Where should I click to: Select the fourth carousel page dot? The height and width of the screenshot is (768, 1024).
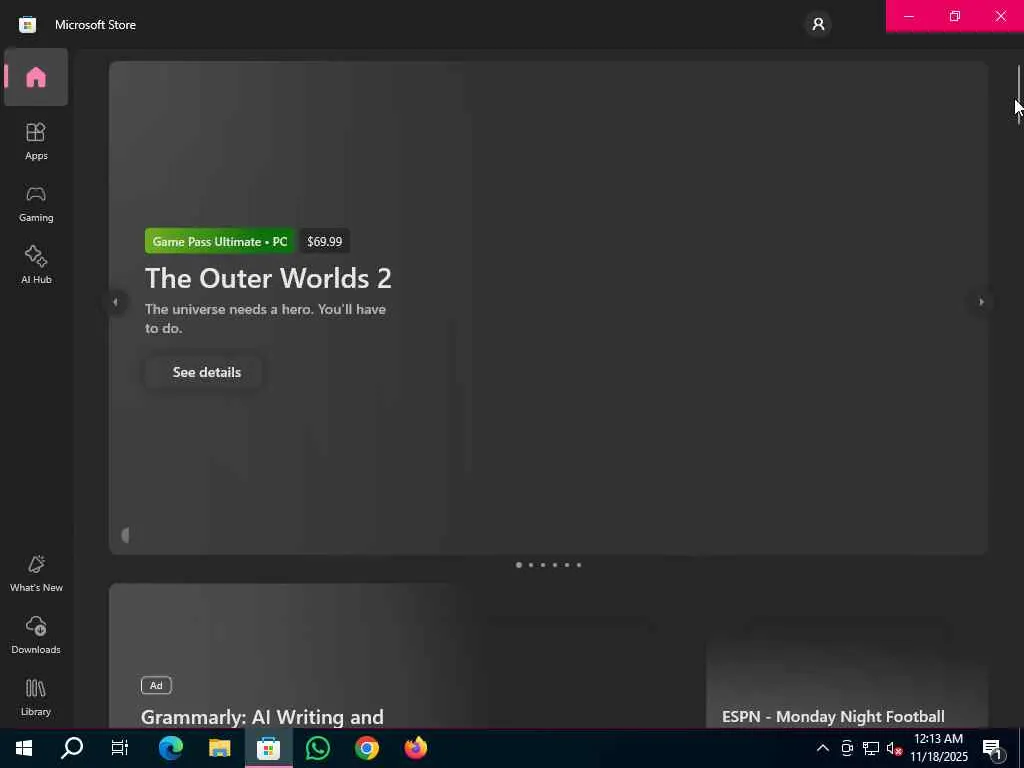tap(554, 565)
